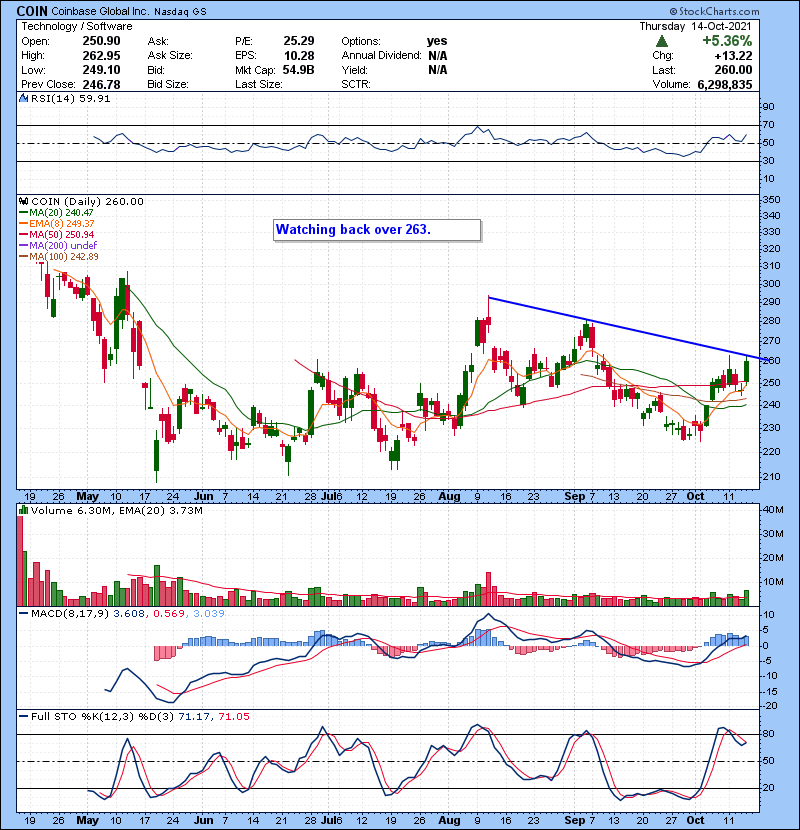Click the +5.36% percent change value

pyautogui.click(x=727, y=41)
